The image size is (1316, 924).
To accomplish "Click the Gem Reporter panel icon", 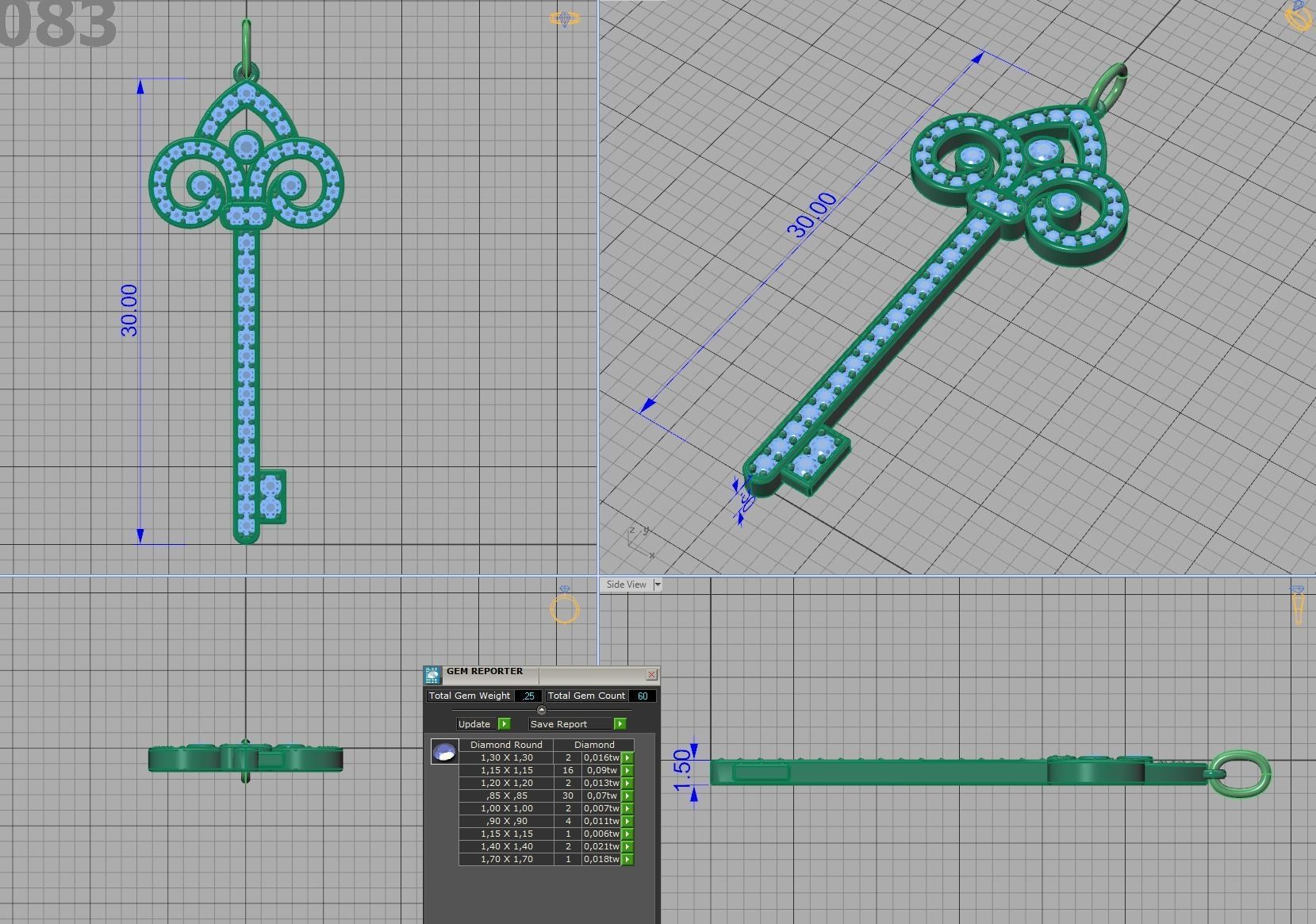I will [432, 675].
